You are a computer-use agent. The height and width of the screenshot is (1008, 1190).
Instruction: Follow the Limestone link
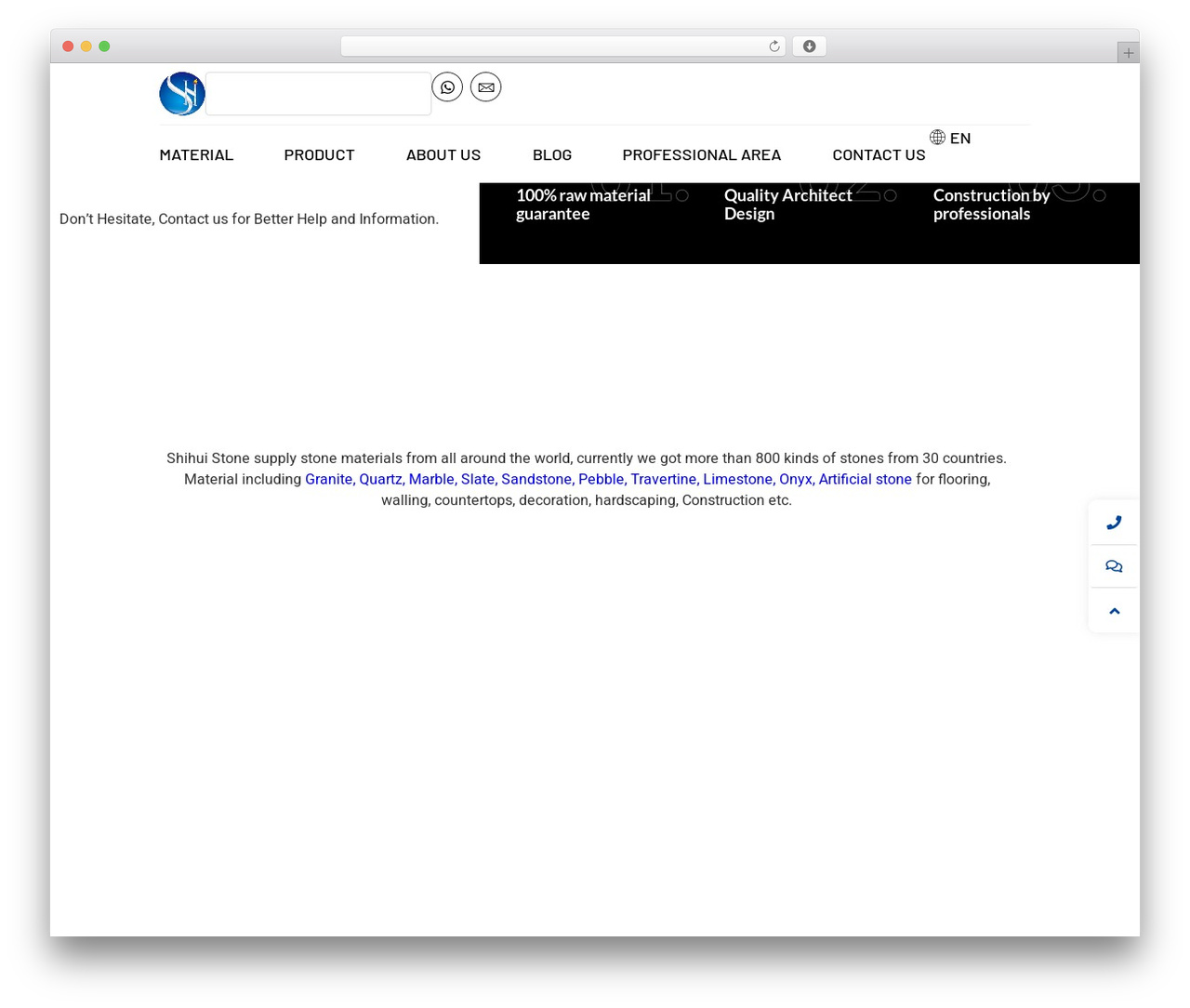coord(739,479)
